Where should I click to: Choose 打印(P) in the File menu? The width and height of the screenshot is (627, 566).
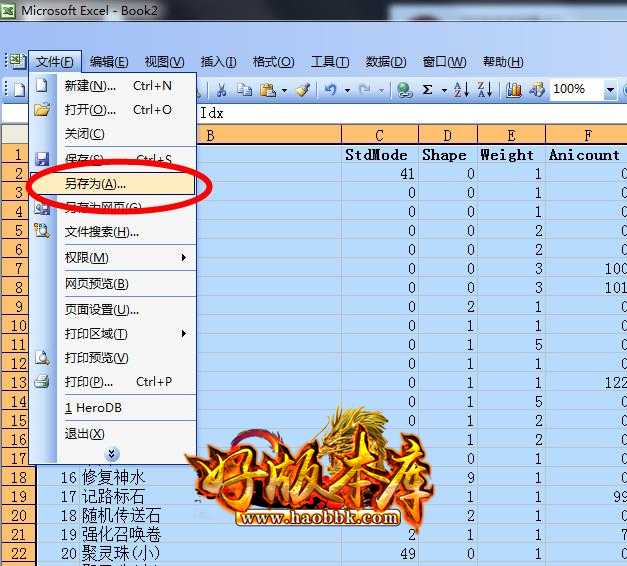(114, 382)
